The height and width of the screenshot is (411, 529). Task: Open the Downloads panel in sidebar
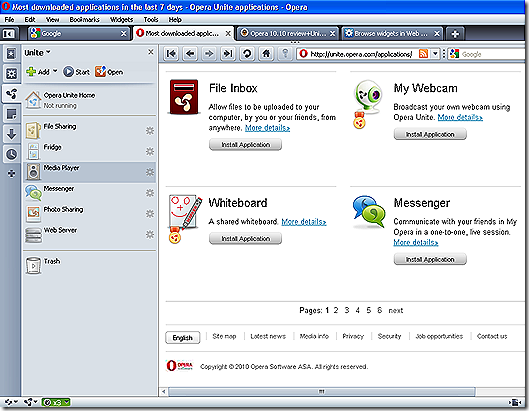11,134
